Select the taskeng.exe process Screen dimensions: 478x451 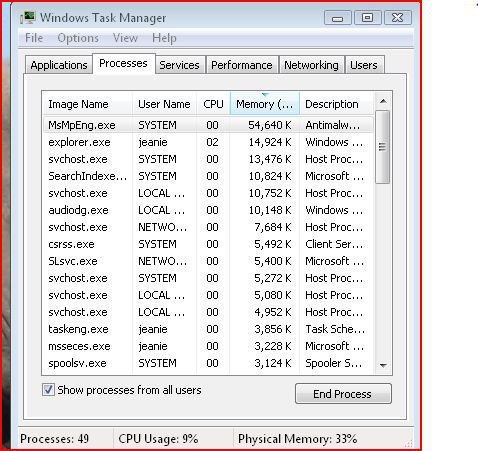208,329
